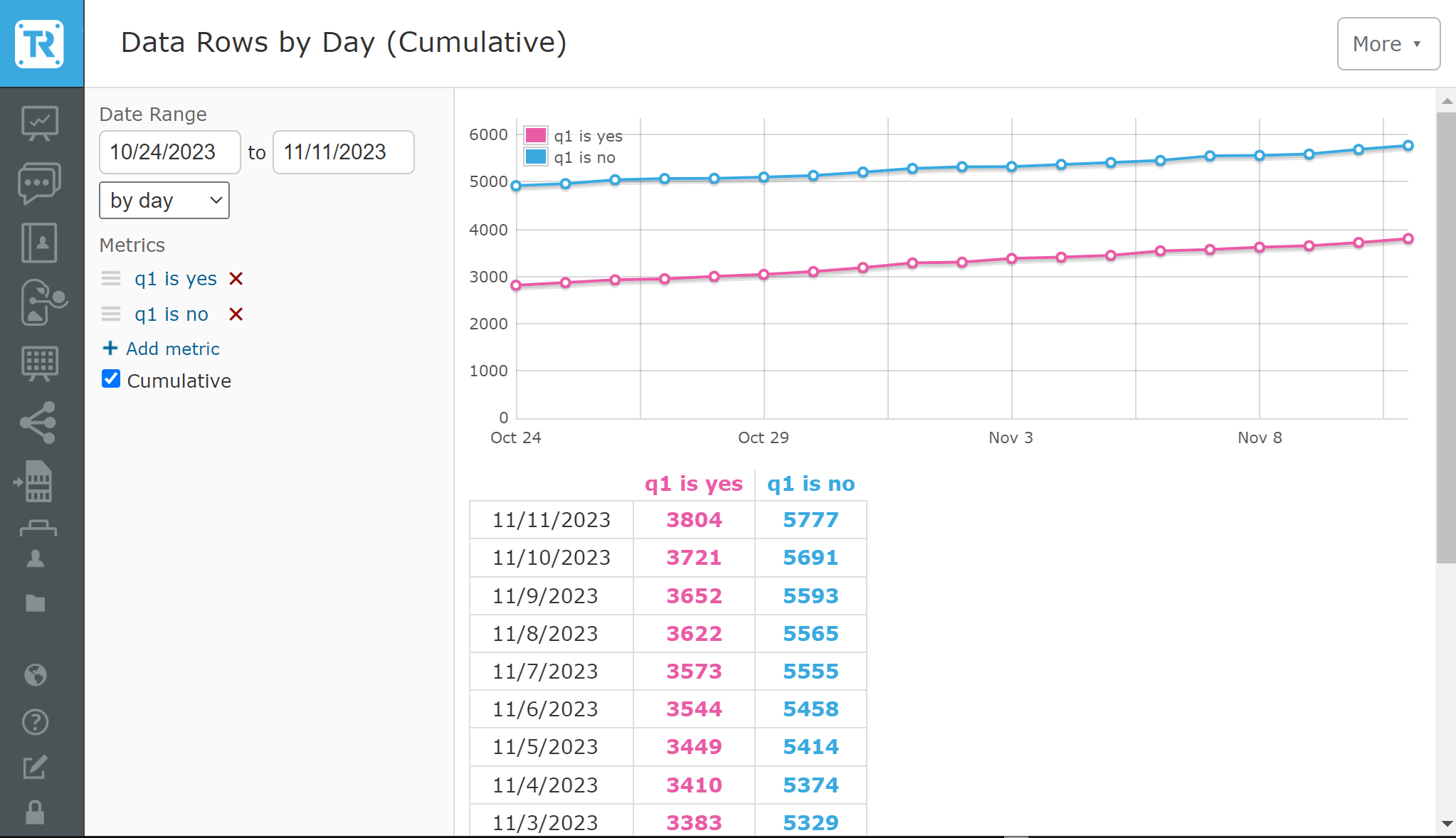
Task: Open the data grid panel icon
Action: tap(41, 363)
